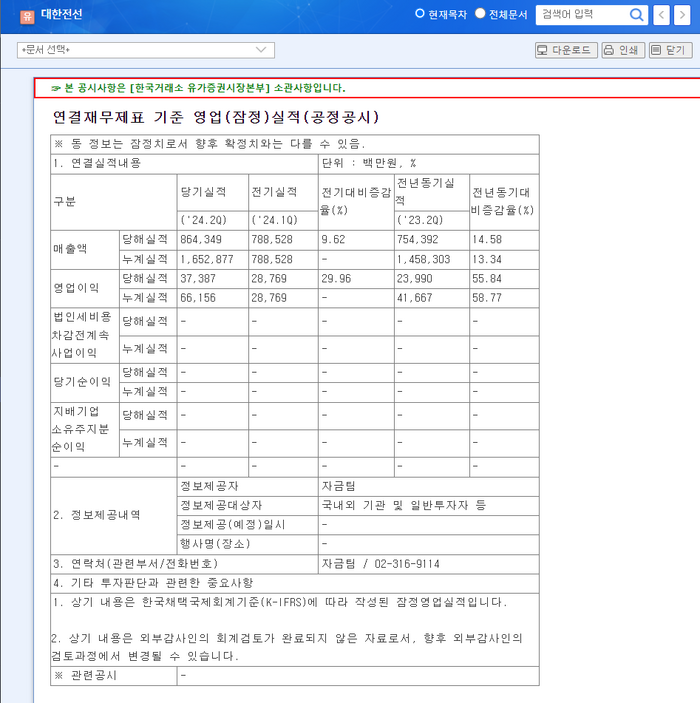The height and width of the screenshot is (703, 700).
Task: Click the 다운로드 button
Action: [x=566, y=50]
